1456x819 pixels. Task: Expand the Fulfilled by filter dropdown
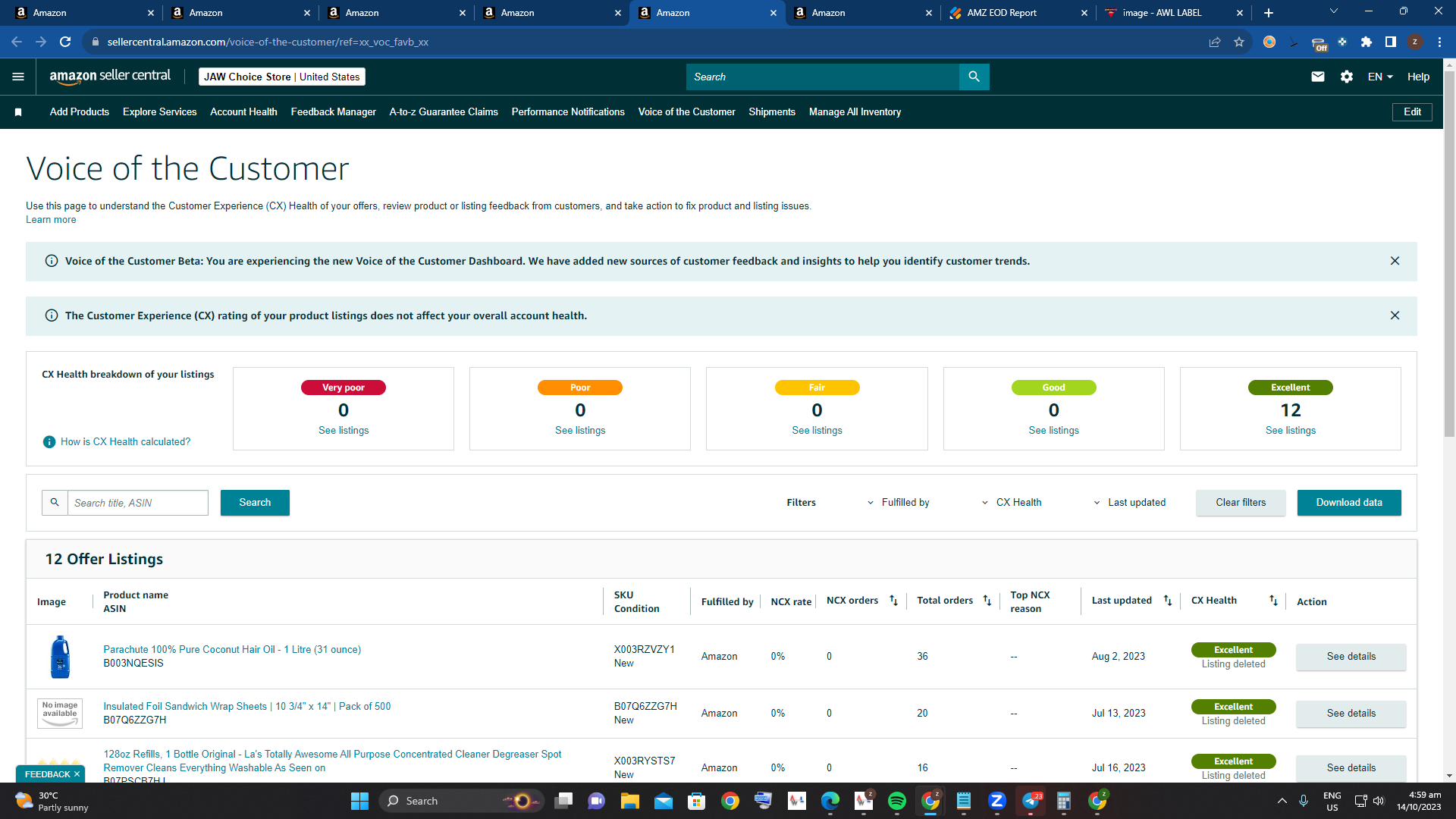click(898, 503)
